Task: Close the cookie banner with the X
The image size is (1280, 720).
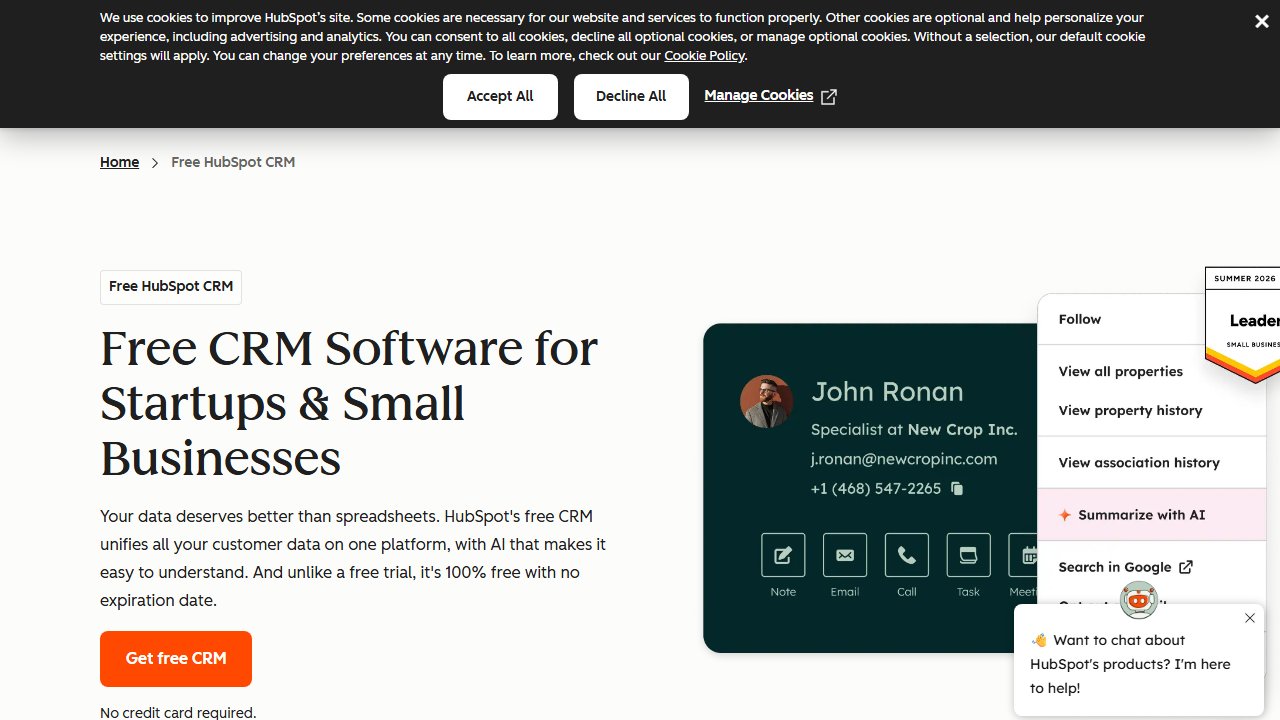Action: tap(1261, 21)
